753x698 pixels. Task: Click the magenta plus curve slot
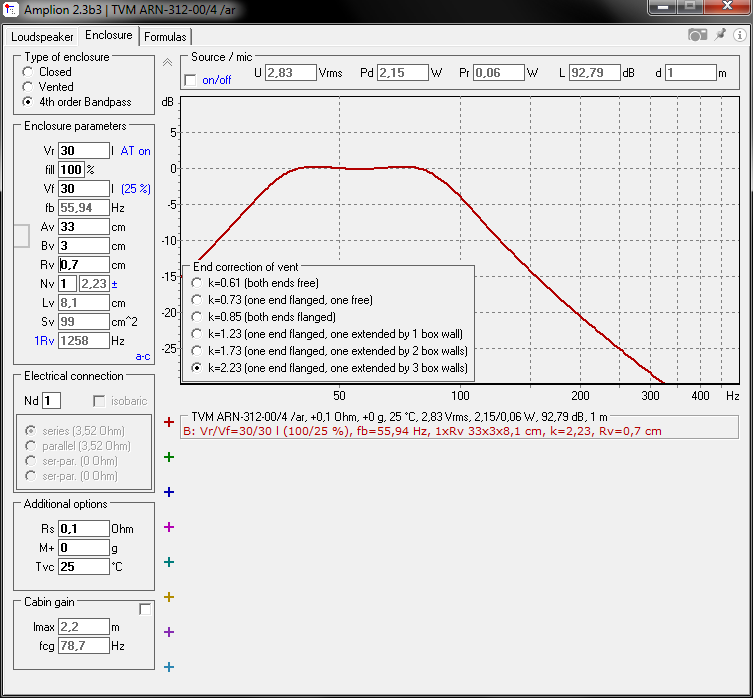169,527
